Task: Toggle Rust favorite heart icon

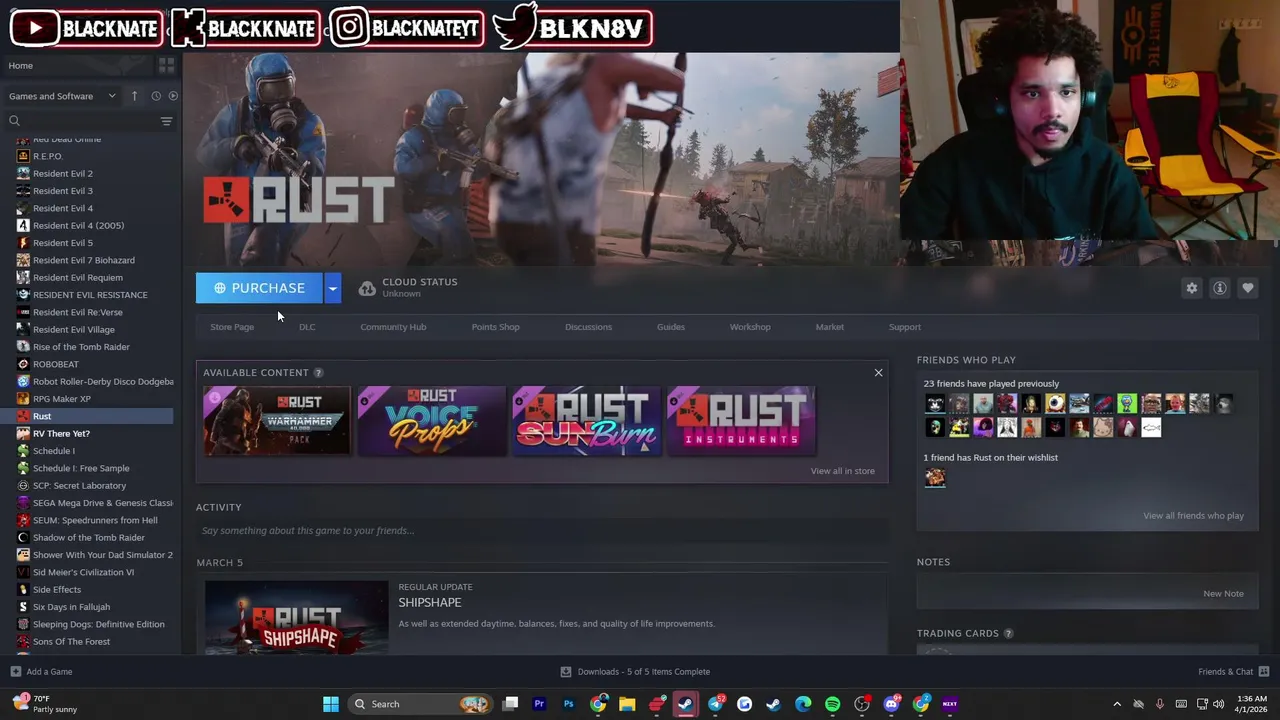Action: tap(1248, 288)
